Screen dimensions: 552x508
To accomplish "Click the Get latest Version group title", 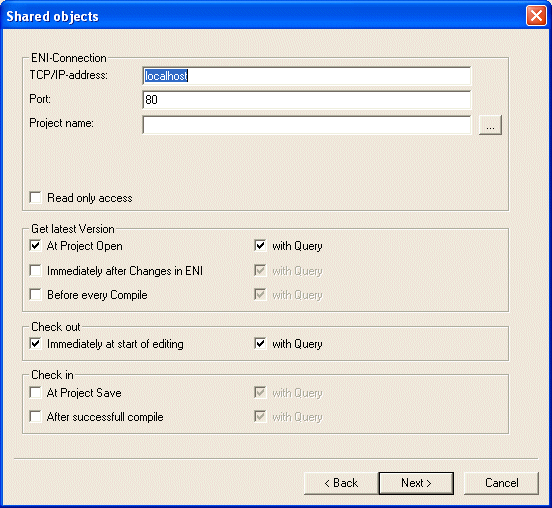I will 73,229.
